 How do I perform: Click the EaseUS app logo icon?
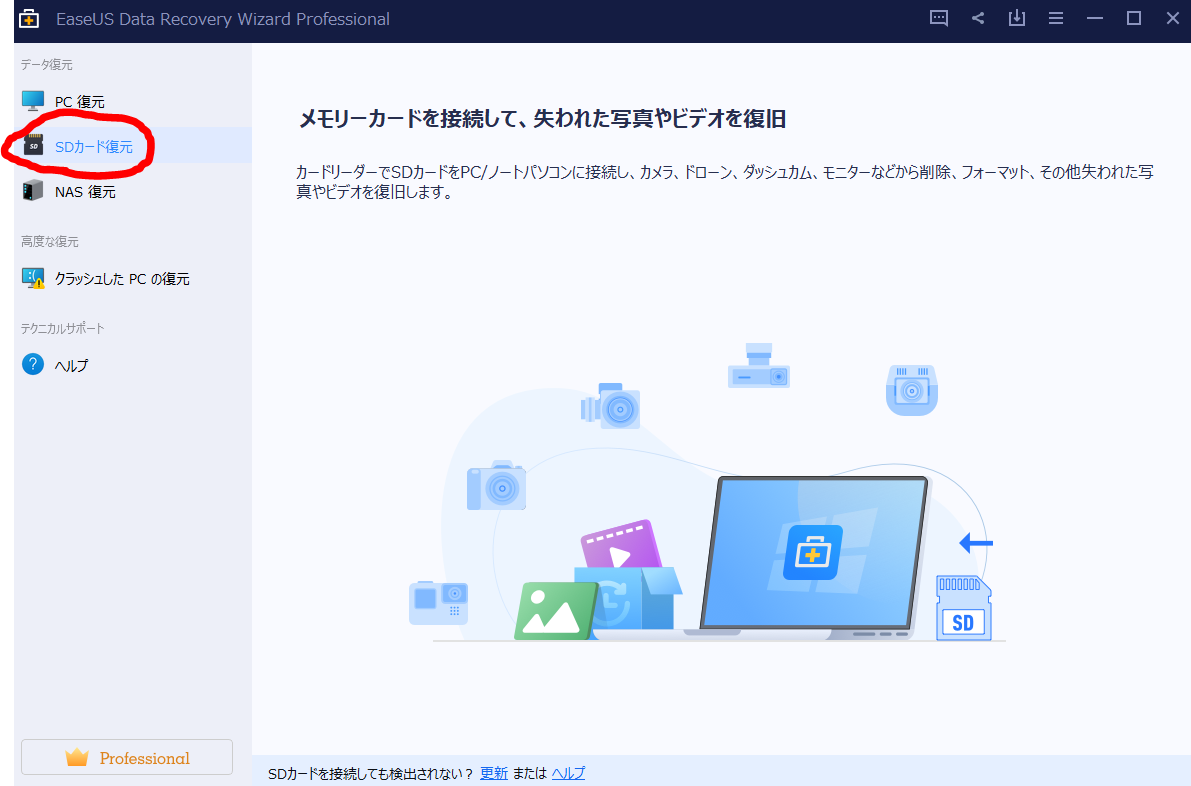tap(29, 18)
